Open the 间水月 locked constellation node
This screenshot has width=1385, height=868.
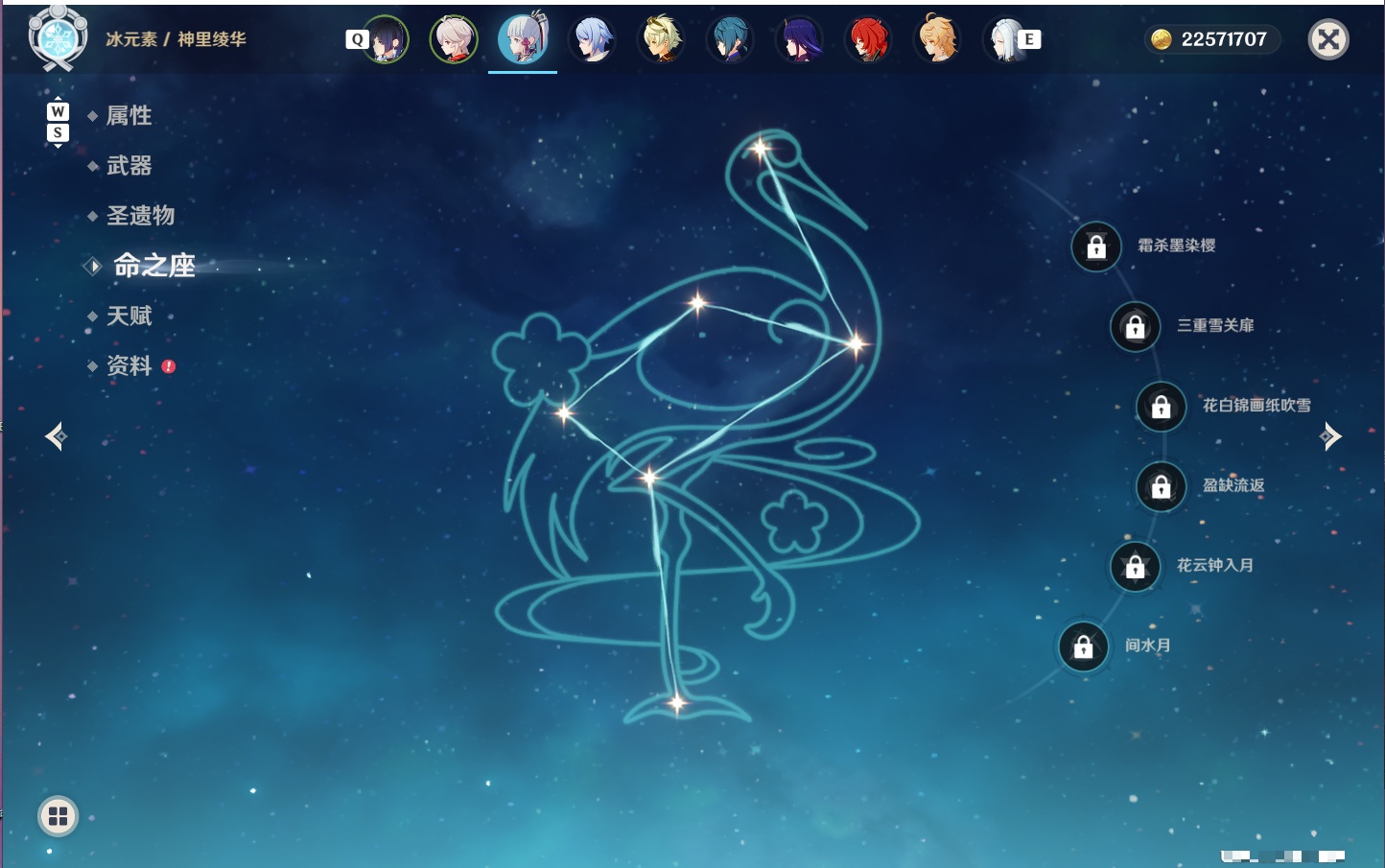(1084, 646)
